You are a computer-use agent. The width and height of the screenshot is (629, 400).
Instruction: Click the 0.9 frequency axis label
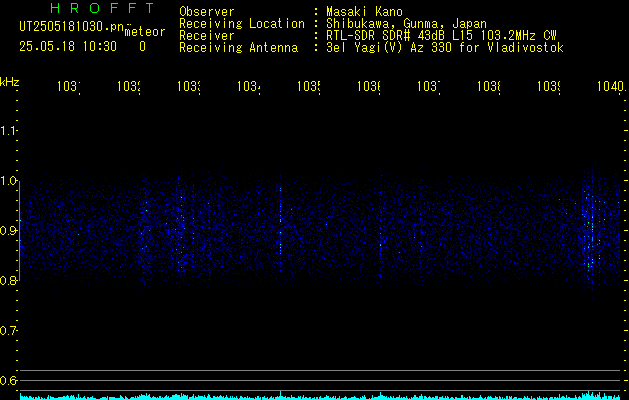8,230
